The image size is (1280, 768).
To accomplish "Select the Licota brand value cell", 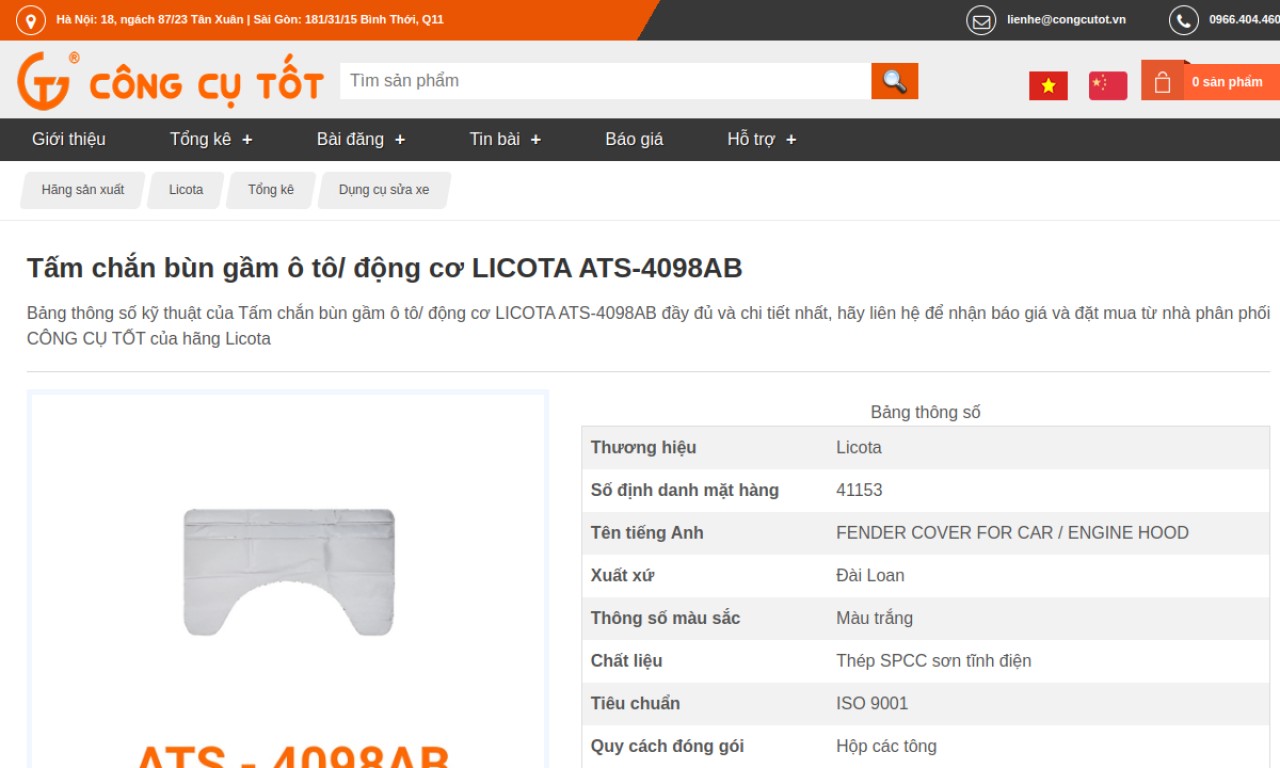I will [859, 448].
